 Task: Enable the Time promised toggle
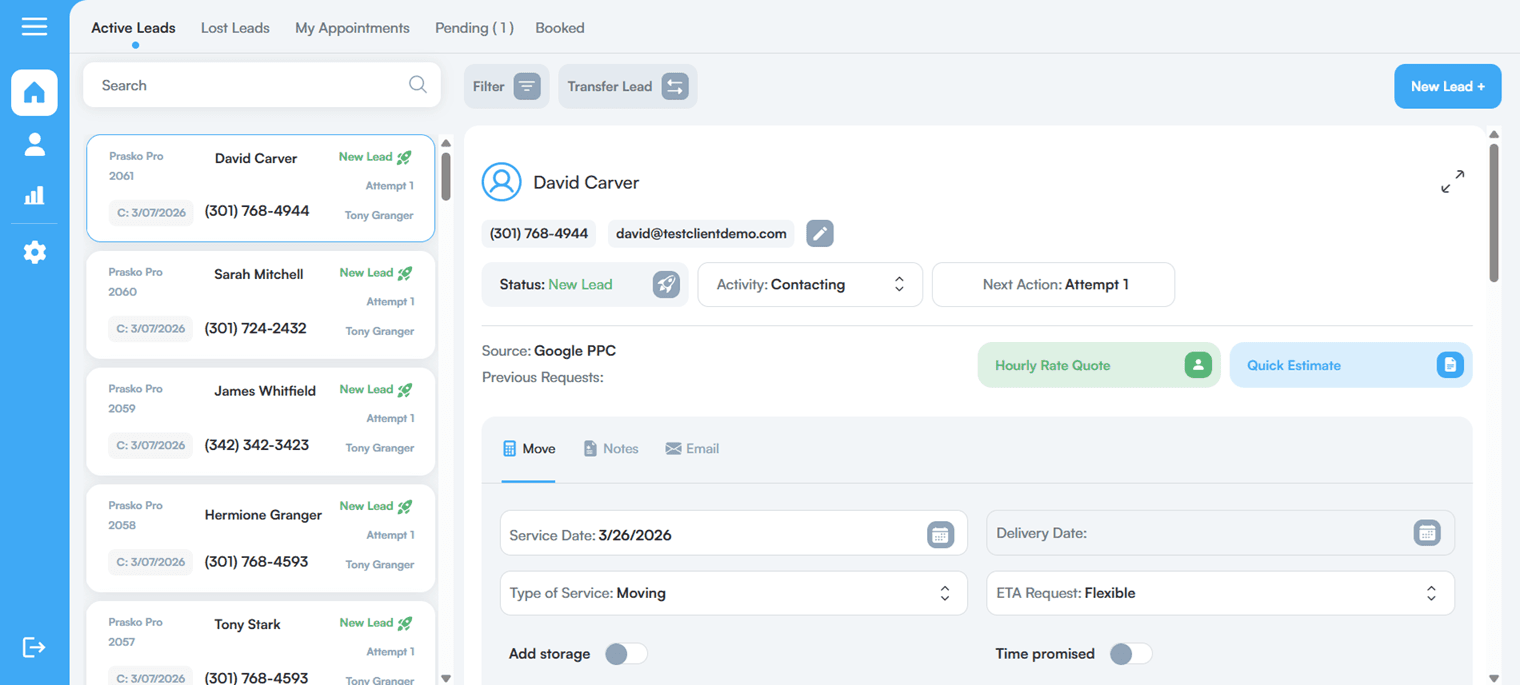pyautogui.click(x=1131, y=653)
